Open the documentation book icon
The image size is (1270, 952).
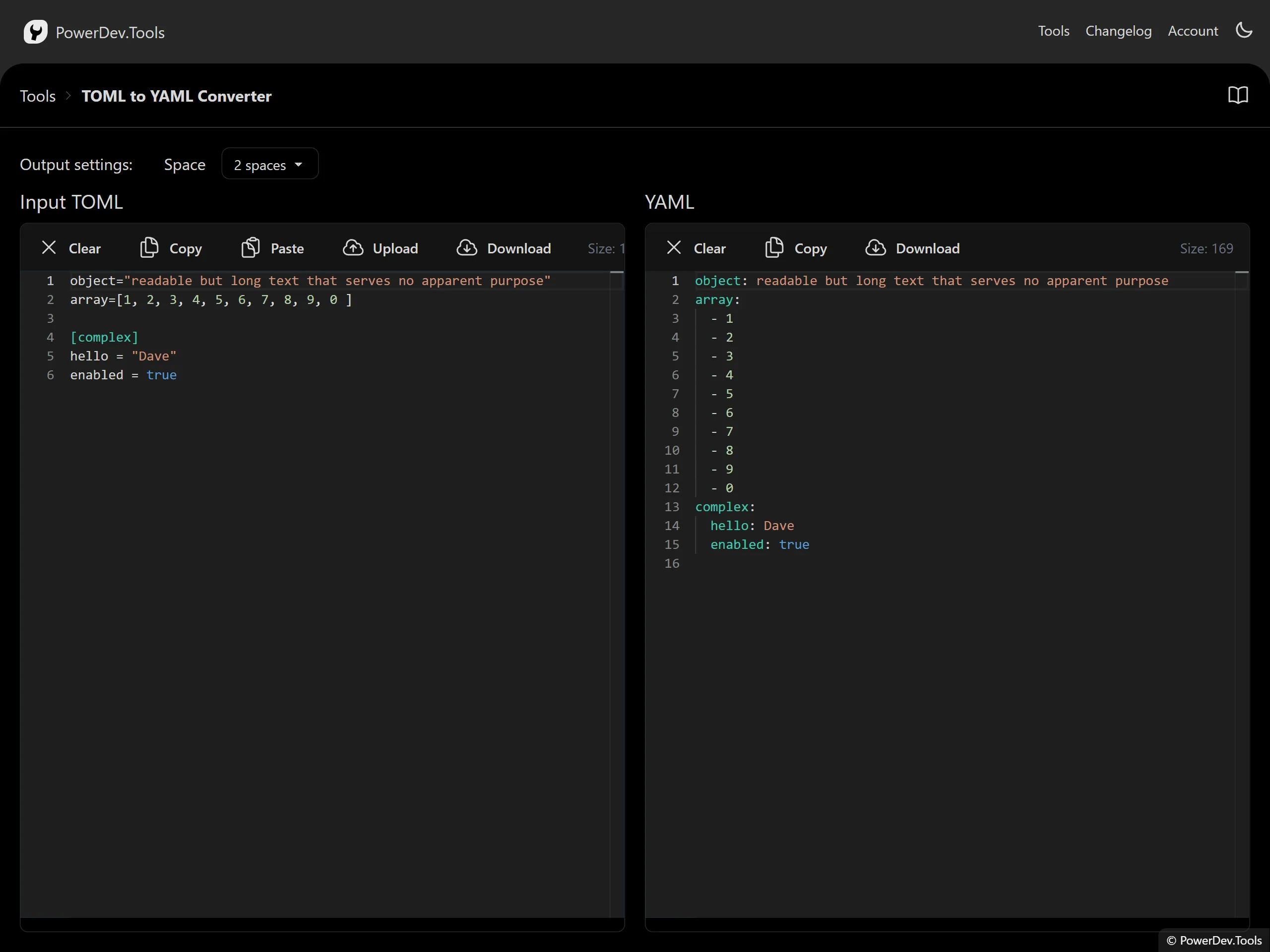(1238, 95)
